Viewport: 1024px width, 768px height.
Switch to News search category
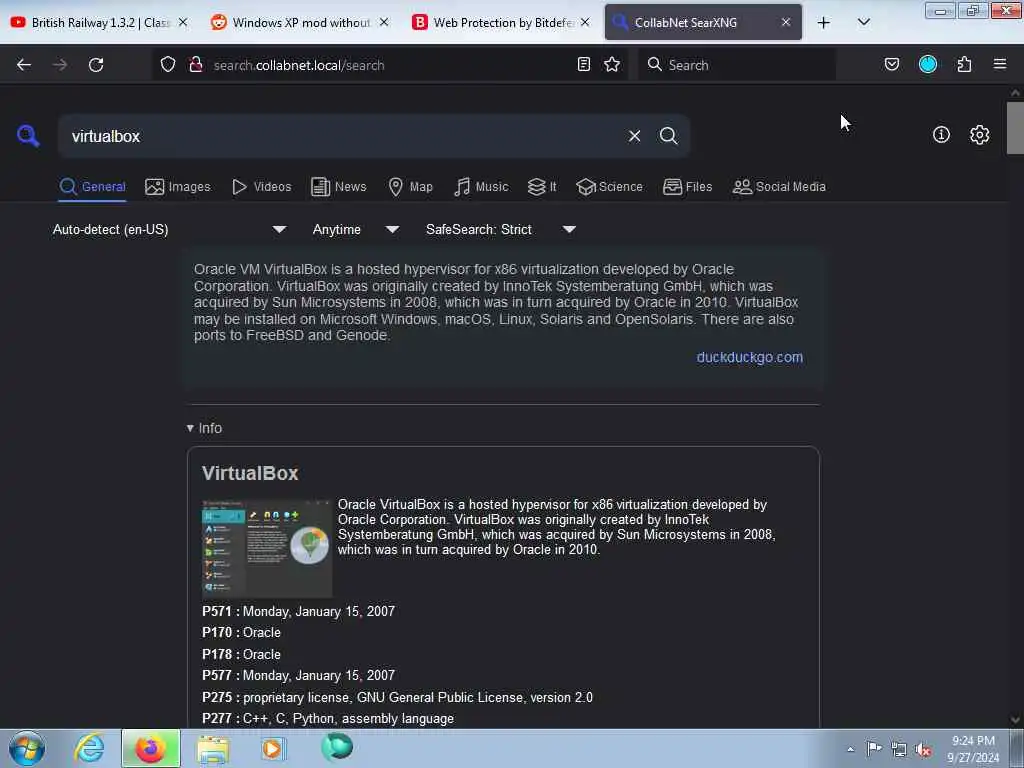coord(338,187)
